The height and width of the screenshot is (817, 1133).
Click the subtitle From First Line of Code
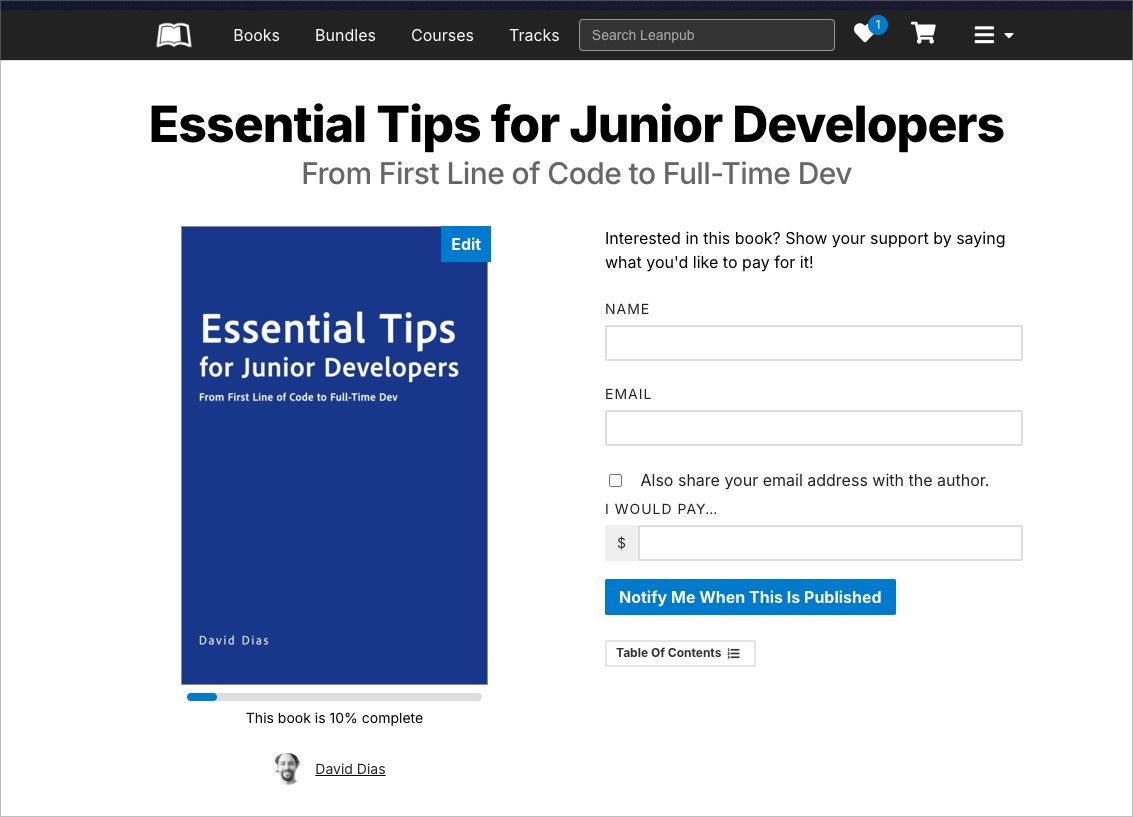(x=577, y=173)
